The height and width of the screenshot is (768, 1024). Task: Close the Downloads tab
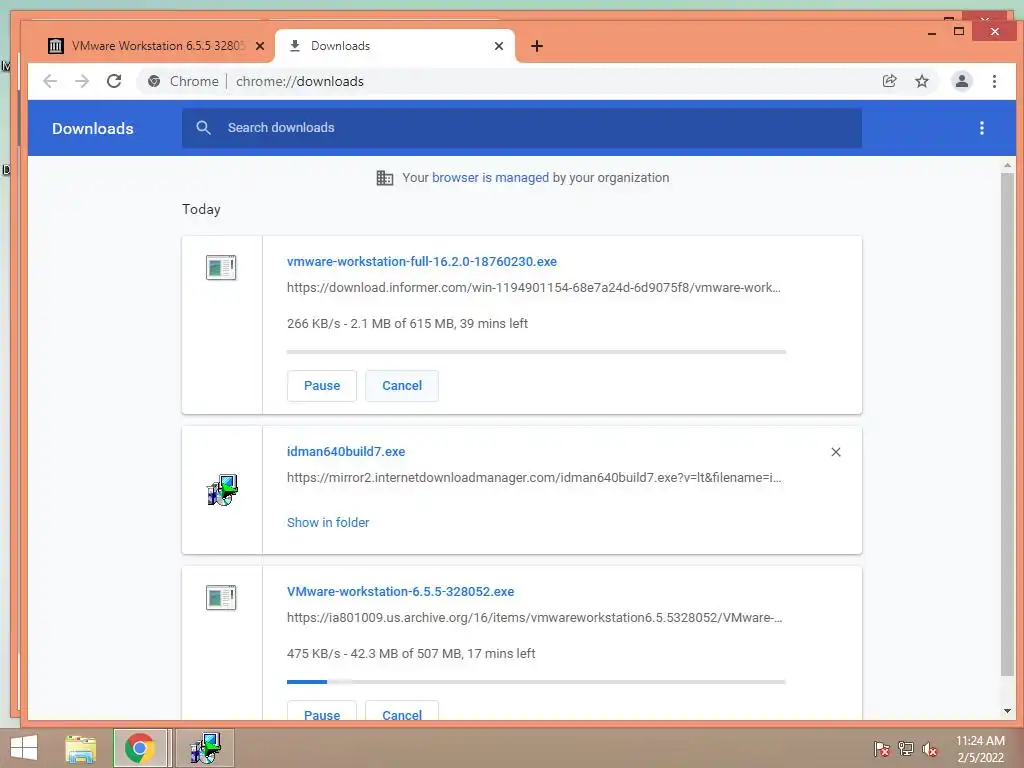499,46
